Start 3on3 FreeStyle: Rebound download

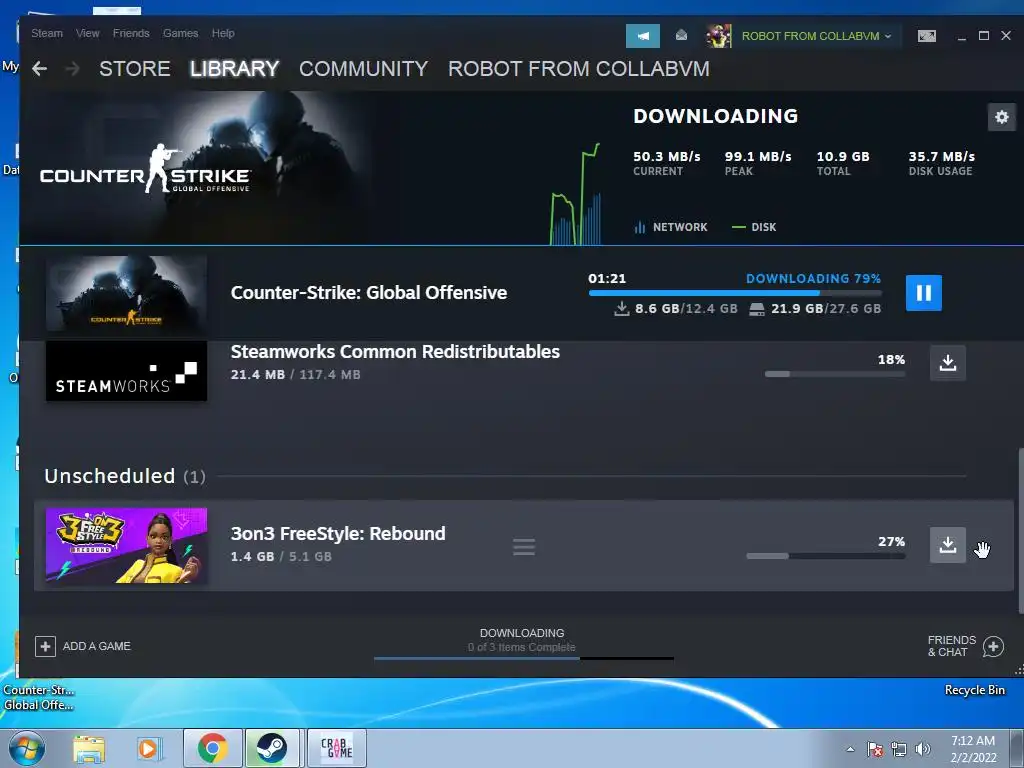click(948, 545)
